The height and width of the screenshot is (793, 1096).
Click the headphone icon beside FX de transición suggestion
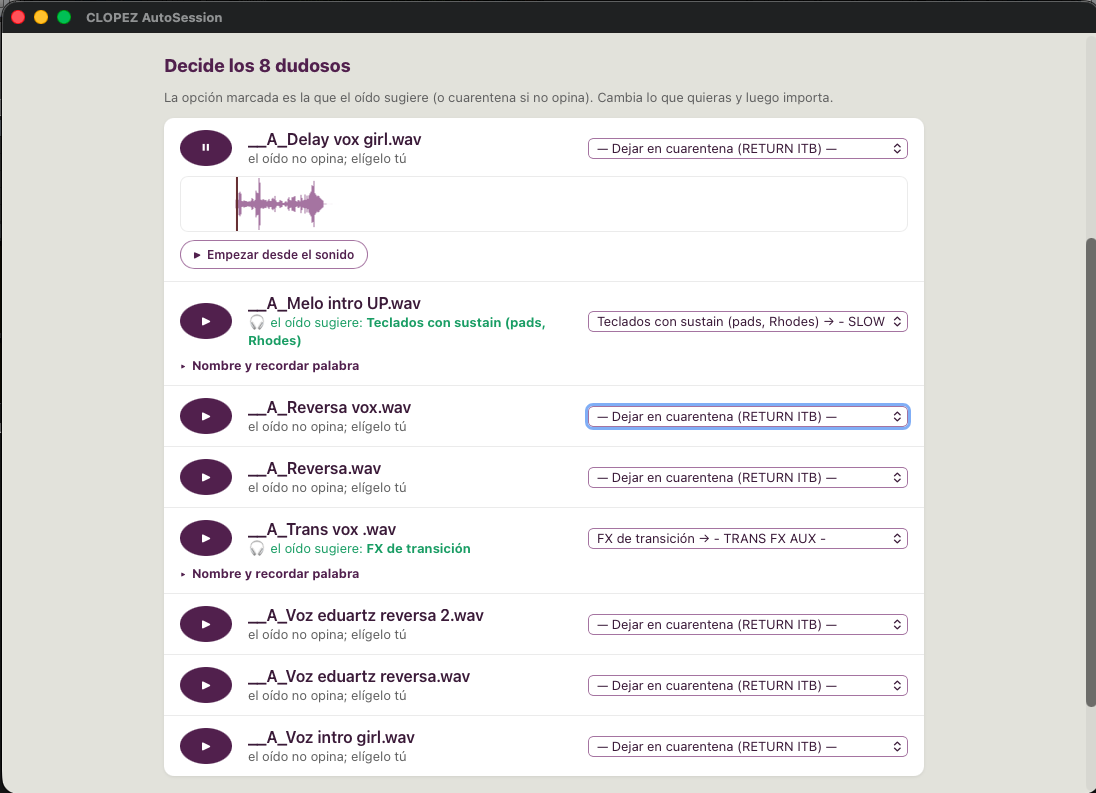(257, 548)
